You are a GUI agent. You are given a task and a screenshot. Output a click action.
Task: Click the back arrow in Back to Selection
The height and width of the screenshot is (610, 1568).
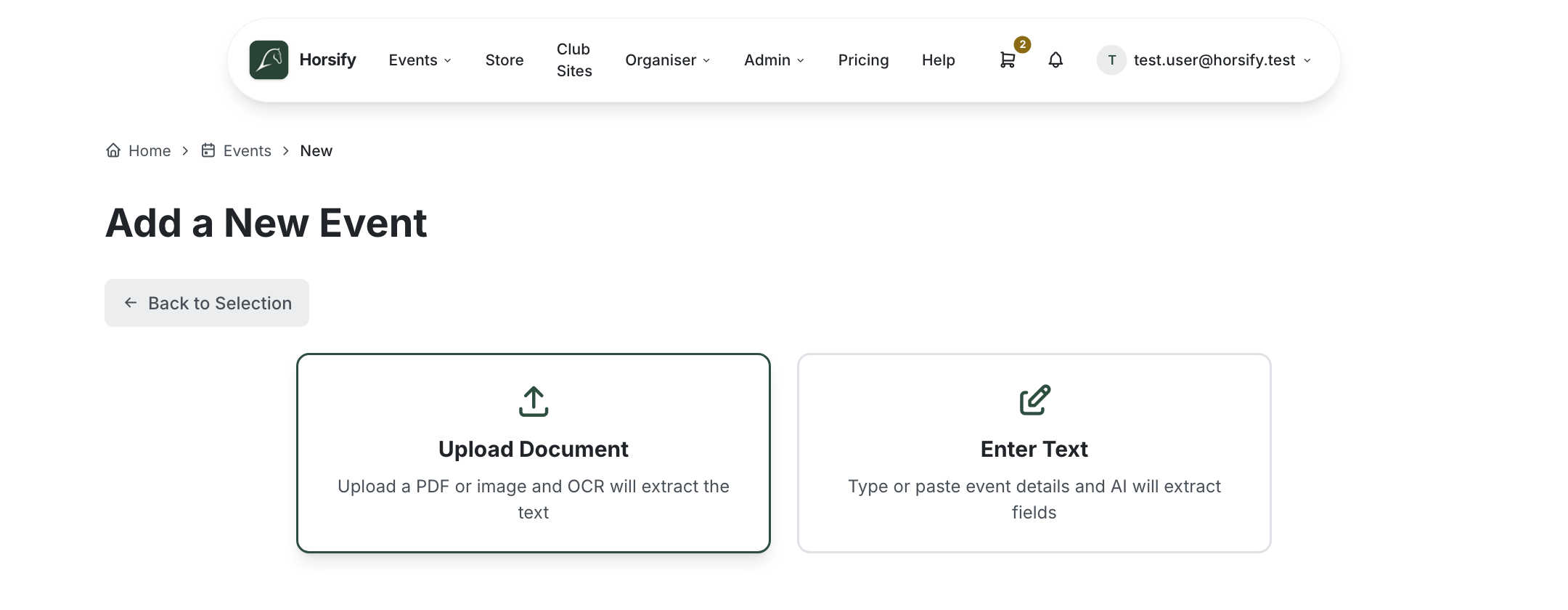pyautogui.click(x=131, y=303)
